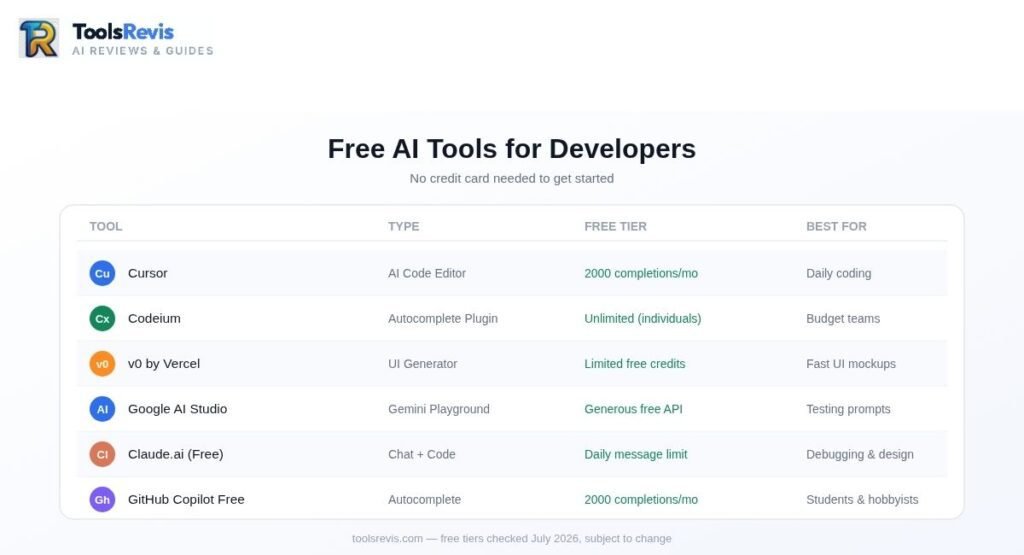Click the blue Cu icon for Cursor
1024x555 pixels.
click(x=103, y=274)
